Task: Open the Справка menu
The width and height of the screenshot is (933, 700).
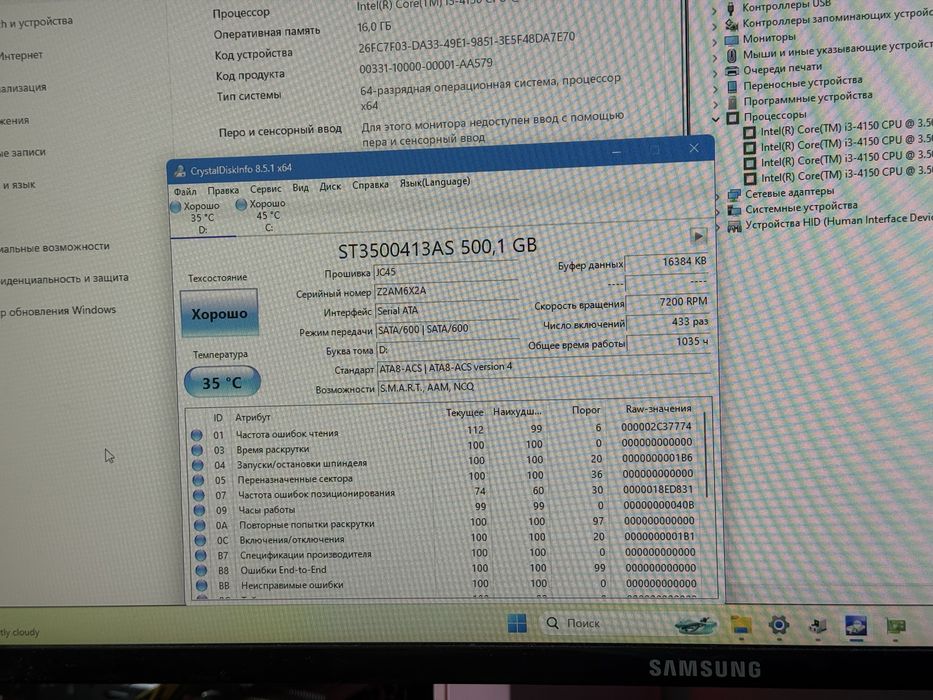Action: (x=370, y=185)
